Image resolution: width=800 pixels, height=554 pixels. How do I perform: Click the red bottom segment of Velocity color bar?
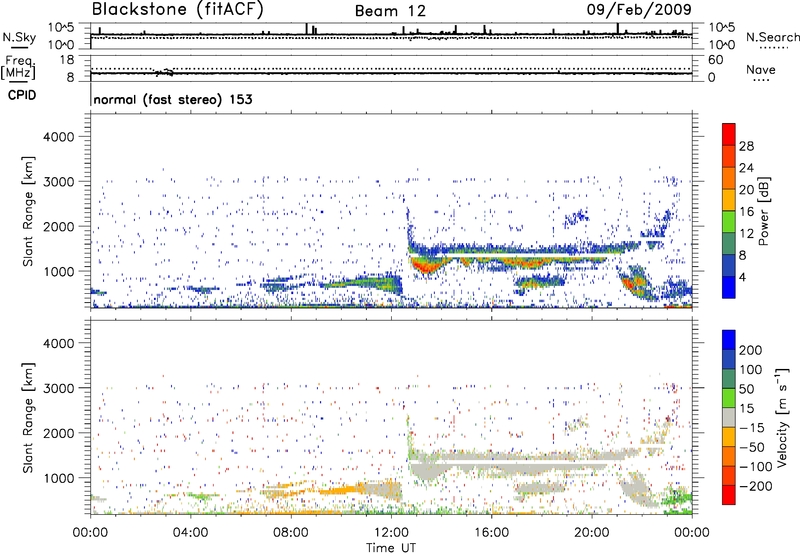pyautogui.click(x=729, y=495)
